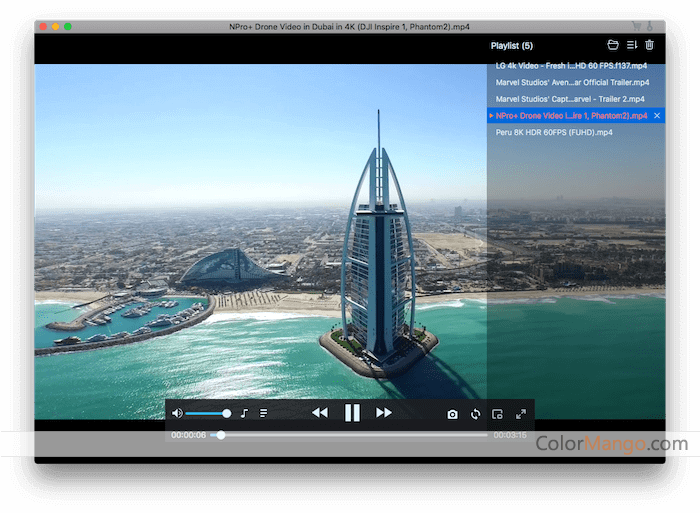Image resolution: width=700 pixels, height=513 pixels.
Task: Click the register key icon in the title bar
Action: 650,26
